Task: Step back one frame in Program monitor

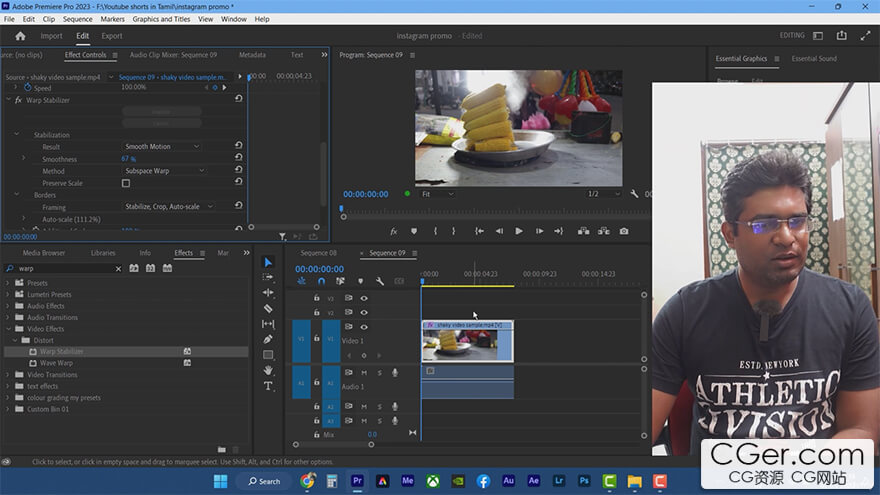Action: pyautogui.click(x=499, y=231)
